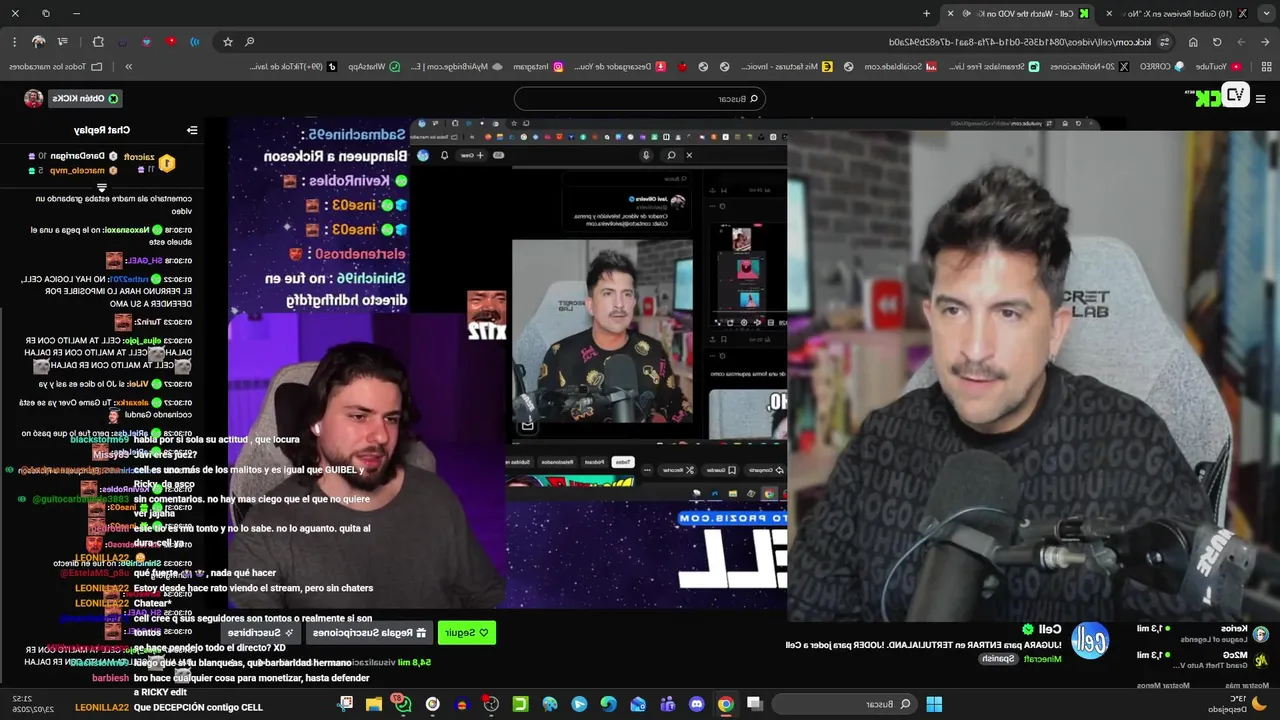Open the Cell channel avatar
Screen dimensions: 1280x720
[x=1090, y=641]
